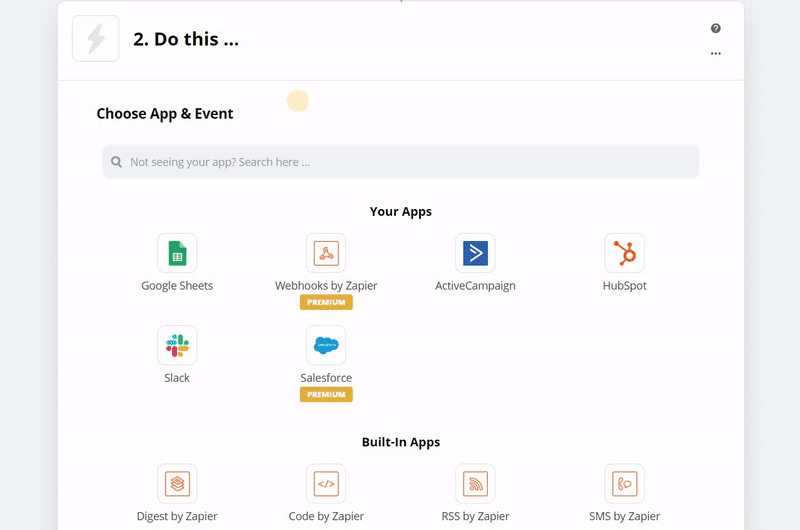Pick the SMS by Zapier icon
This screenshot has width=800, height=530.
click(x=624, y=484)
